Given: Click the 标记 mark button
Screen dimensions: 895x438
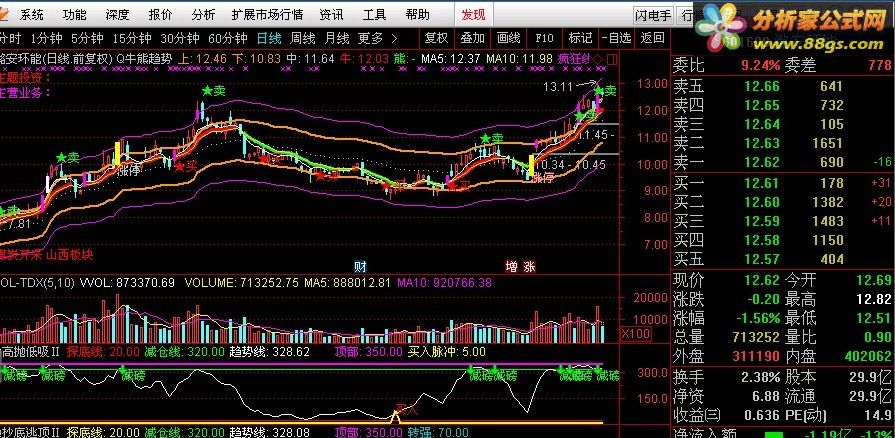Looking at the screenshot, I should click(x=580, y=38).
